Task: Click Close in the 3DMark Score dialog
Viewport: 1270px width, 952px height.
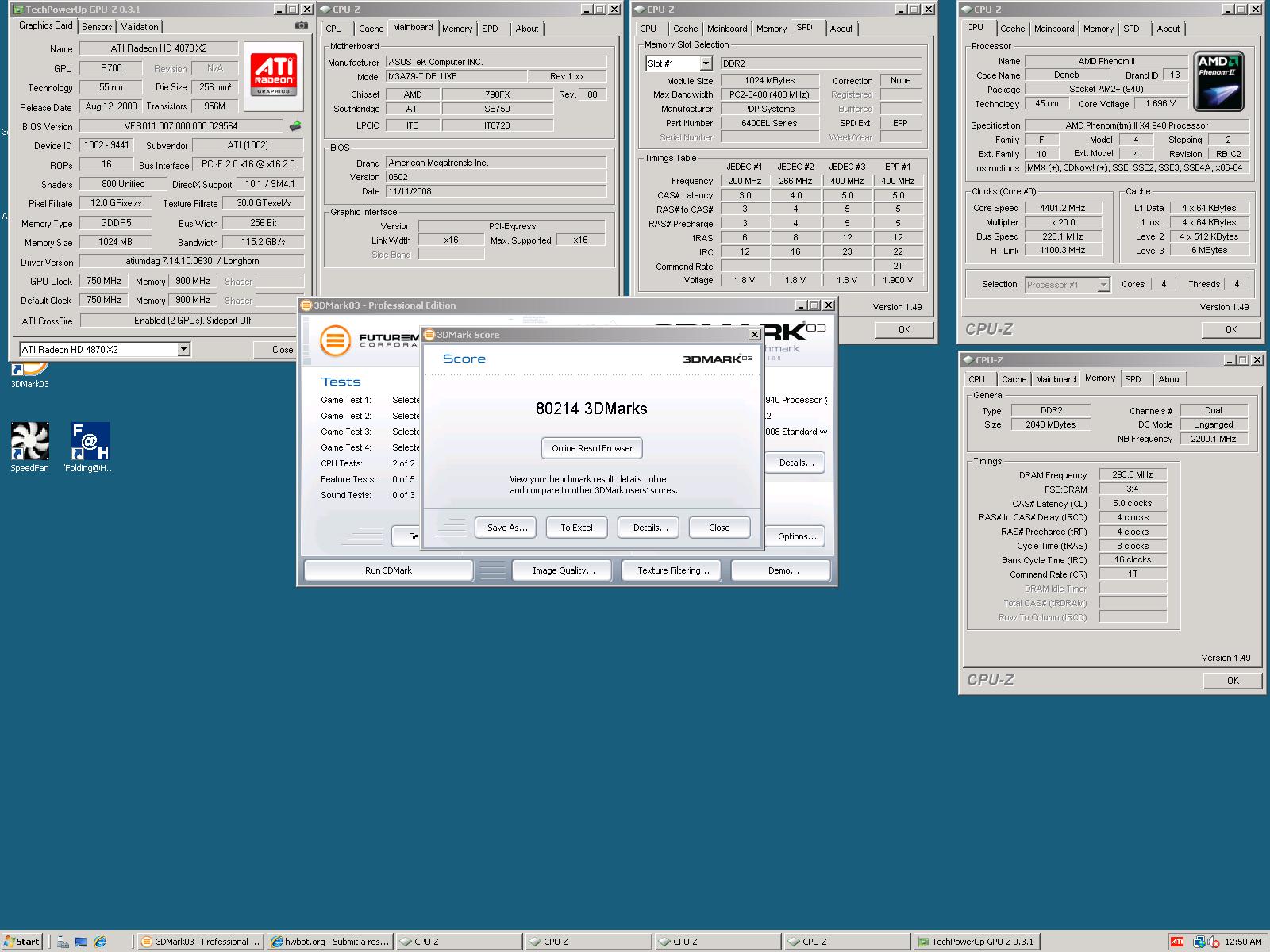Action: 719,528
